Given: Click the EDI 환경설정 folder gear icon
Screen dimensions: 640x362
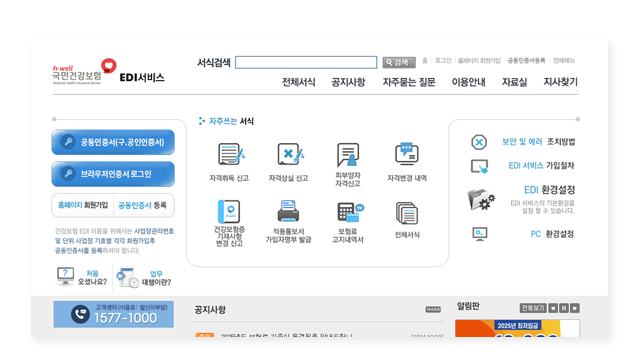Looking at the screenshot, I should [x=481, y=199].
